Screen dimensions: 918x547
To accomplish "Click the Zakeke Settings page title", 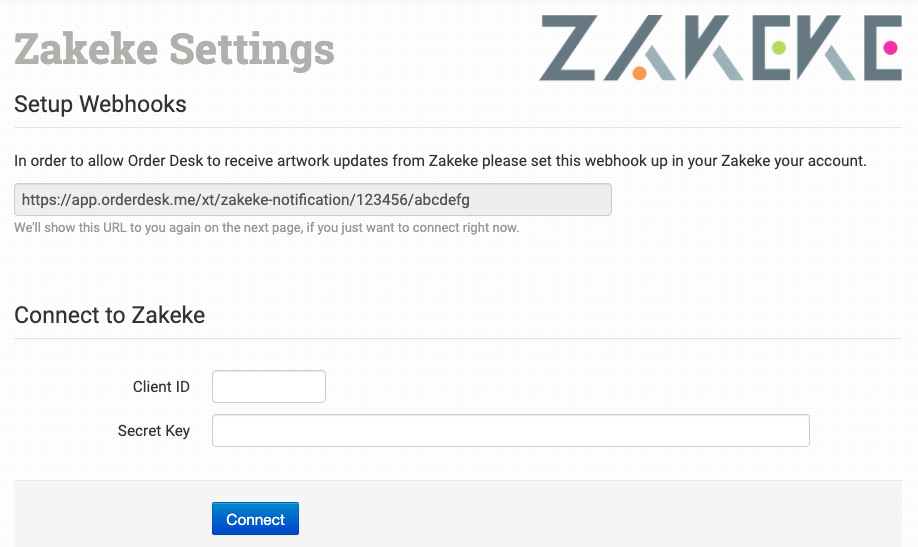I will point(175,48).
